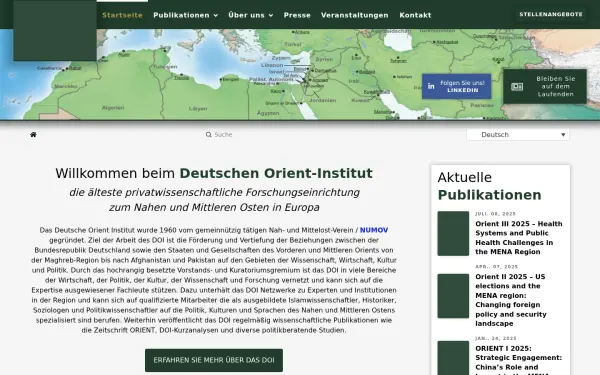Open the Veranstaltungen menu item
Screen dimensions: 600x375
[x=355, y=15]
